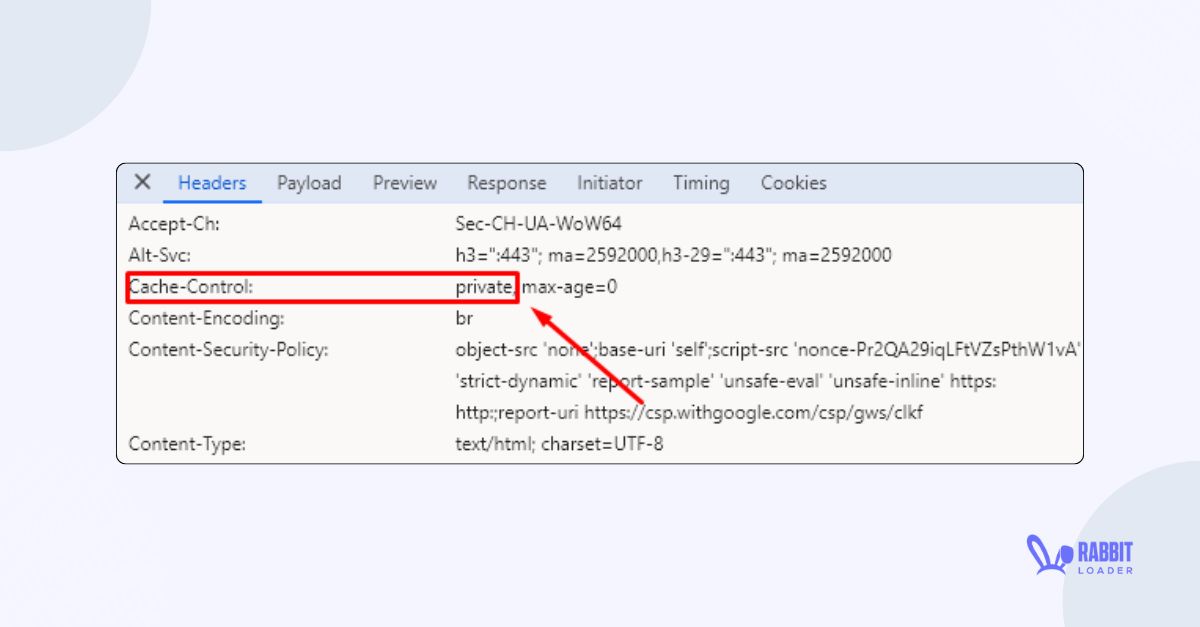View the Response tab
Screen dimensions: 1200x627
pyautogui.click(x=506, y=183)
